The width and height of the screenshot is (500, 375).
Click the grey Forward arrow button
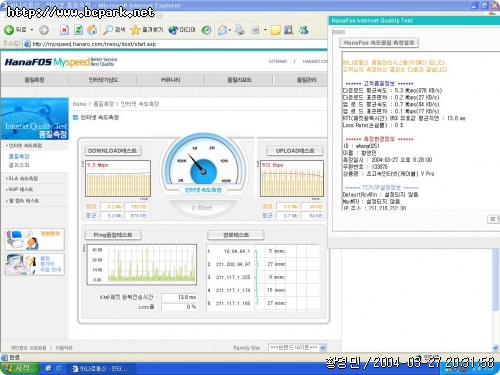[x=44, y=30]
